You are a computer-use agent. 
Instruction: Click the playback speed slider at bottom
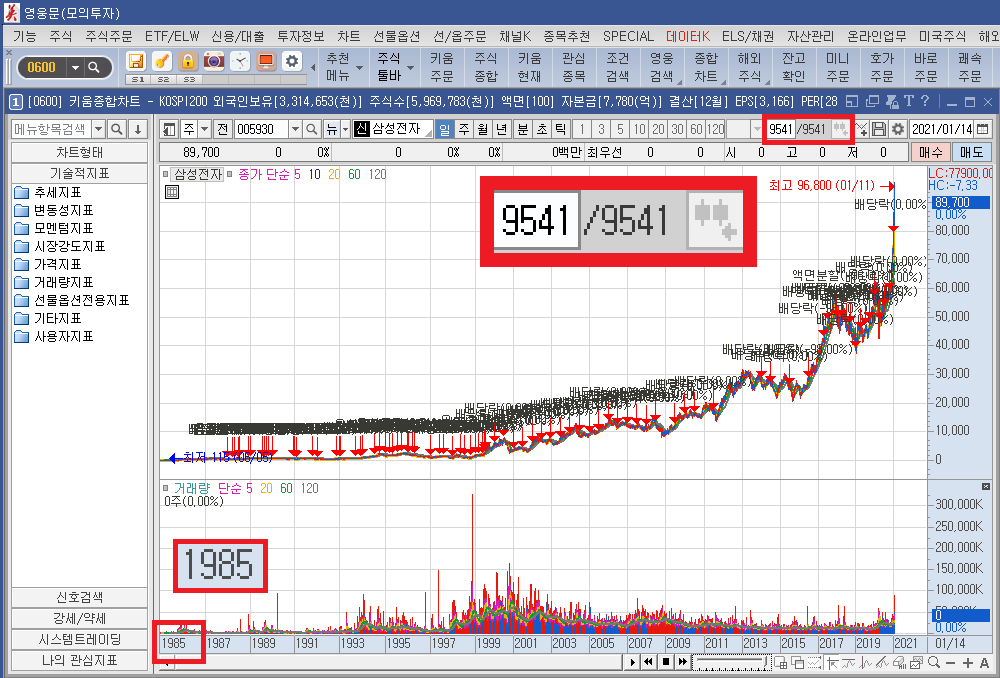[x=730, y=662]
